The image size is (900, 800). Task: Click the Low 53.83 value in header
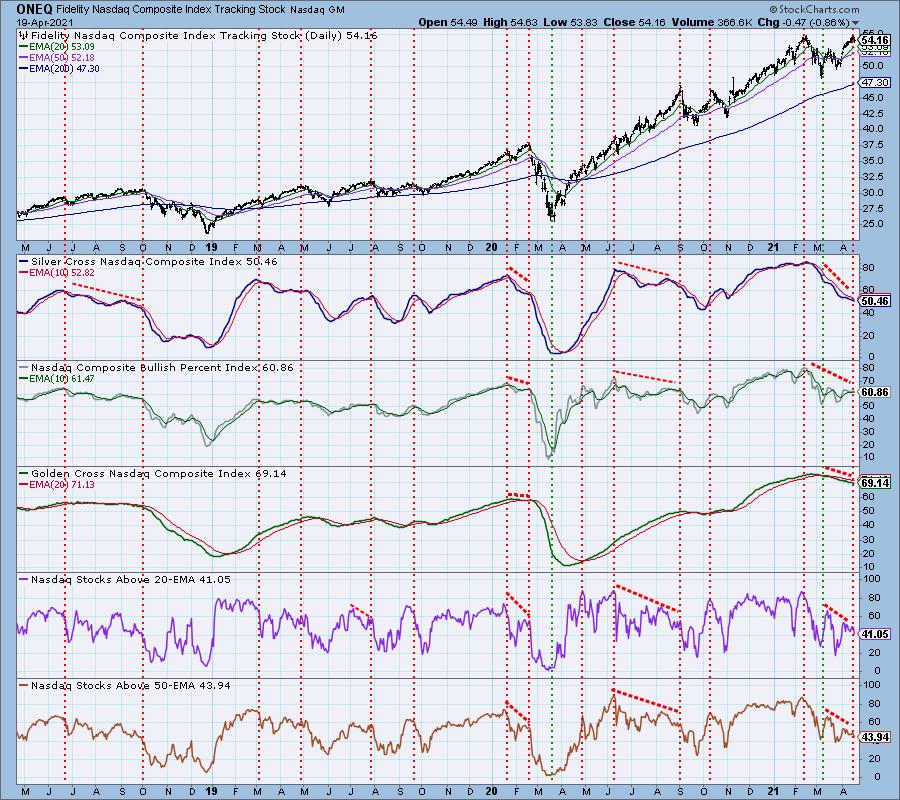[x=570, y=22]
